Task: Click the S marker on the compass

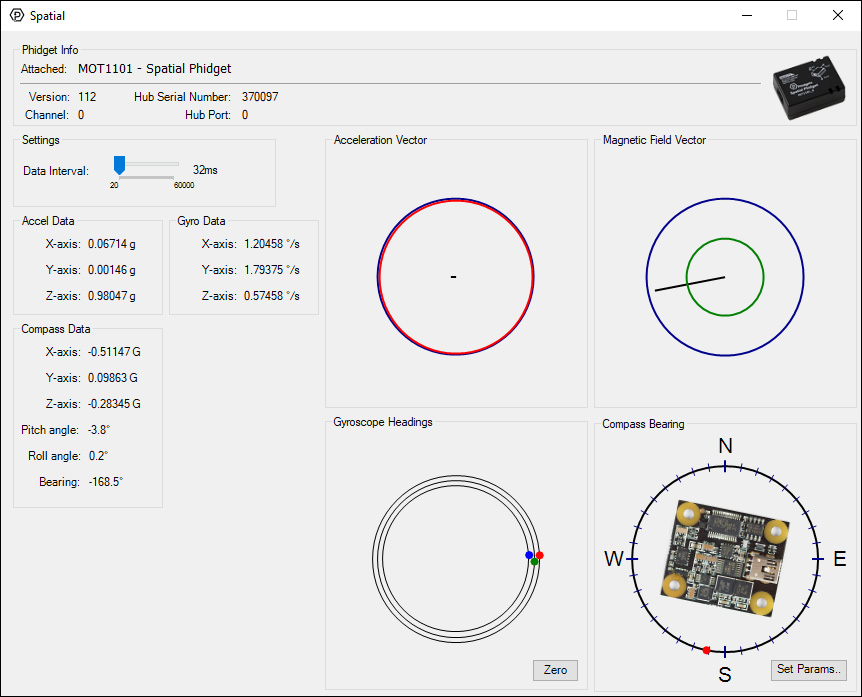Action: coord(725,674)
